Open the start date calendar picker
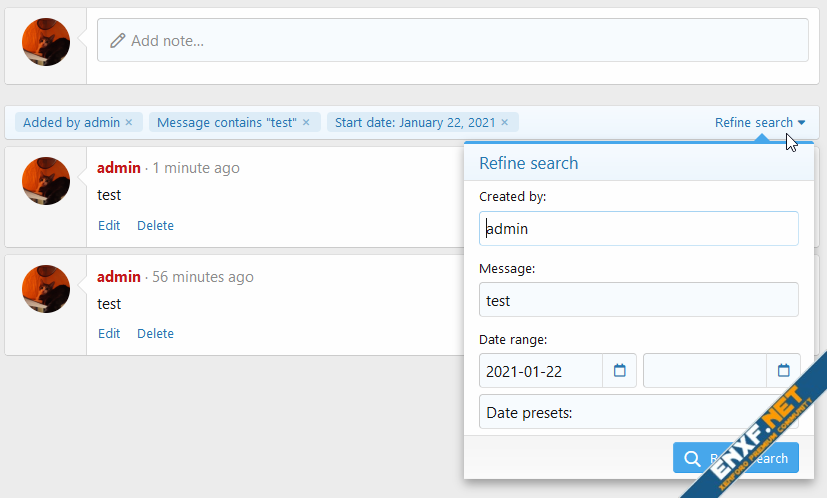 click(619, 371)
